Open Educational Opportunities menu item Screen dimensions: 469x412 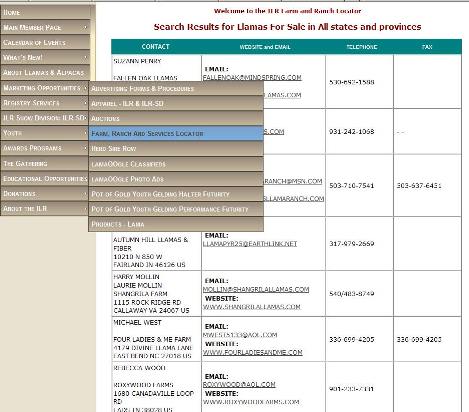(45, 179)
